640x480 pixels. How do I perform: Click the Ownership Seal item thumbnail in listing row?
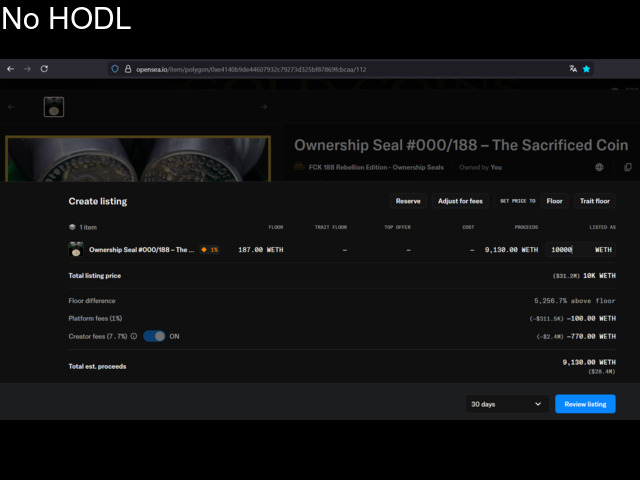[x=75, y=249]
